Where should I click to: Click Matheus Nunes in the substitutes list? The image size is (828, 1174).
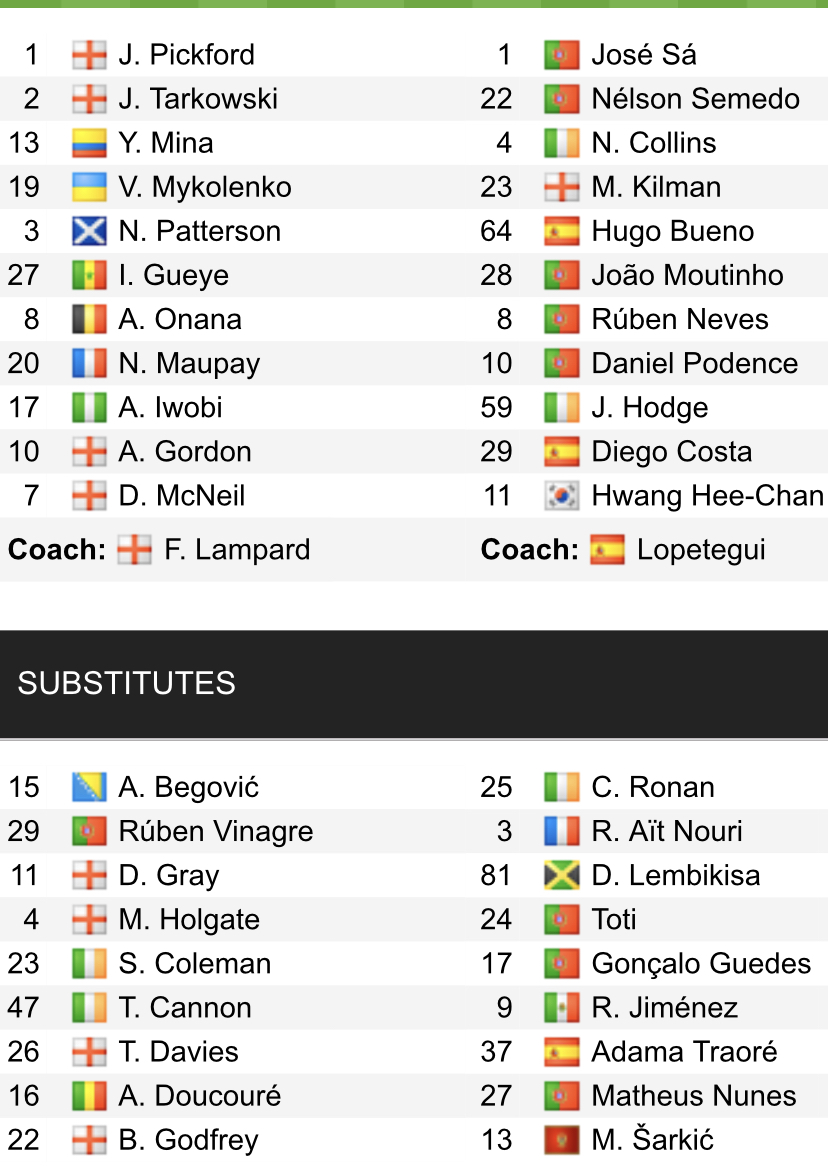click(x=694, y=1095)
